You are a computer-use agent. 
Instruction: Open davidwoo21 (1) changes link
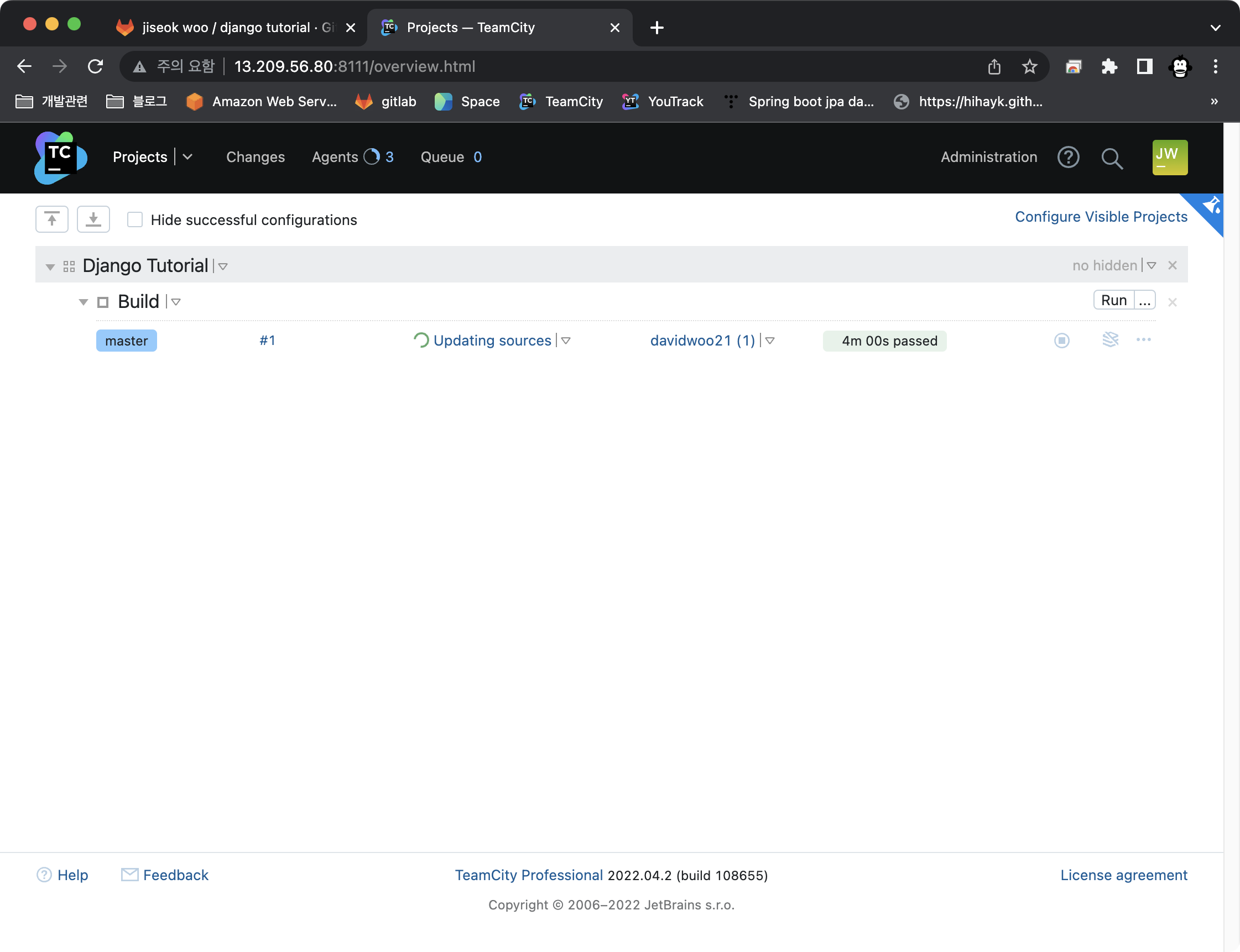point(702,340)
